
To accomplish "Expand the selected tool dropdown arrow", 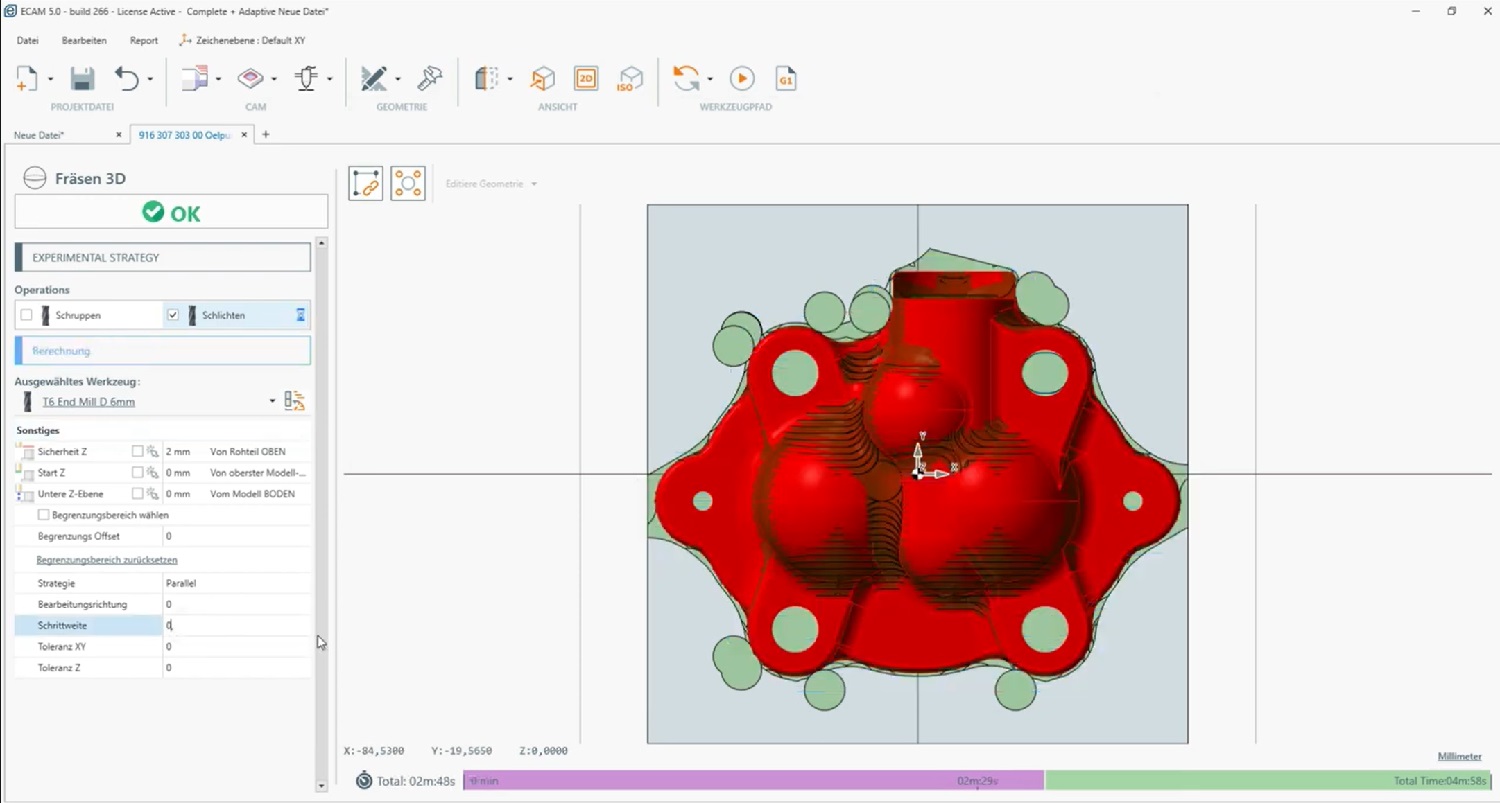I will [272, 402].
